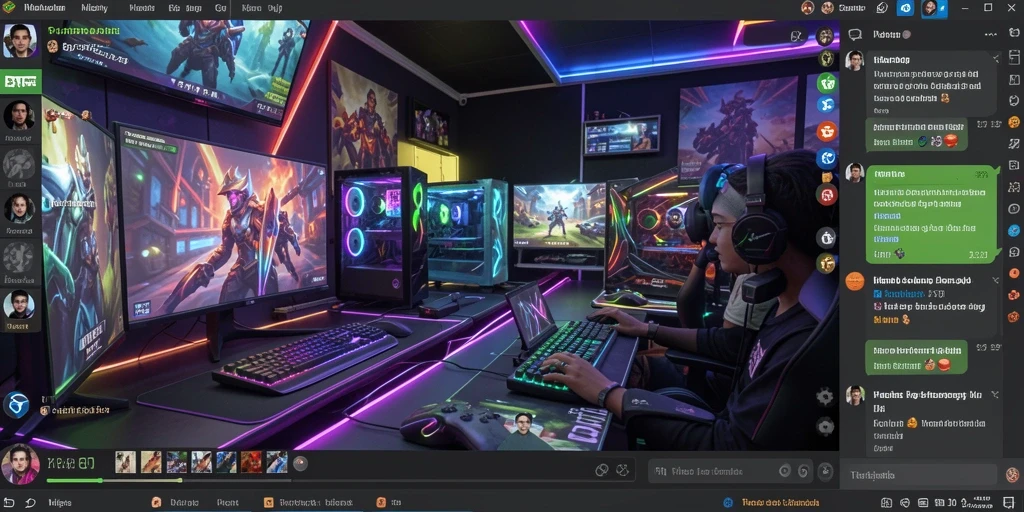
Task: Click the streamer avatar in the bottom bar
Action: (x=20, y=464)
